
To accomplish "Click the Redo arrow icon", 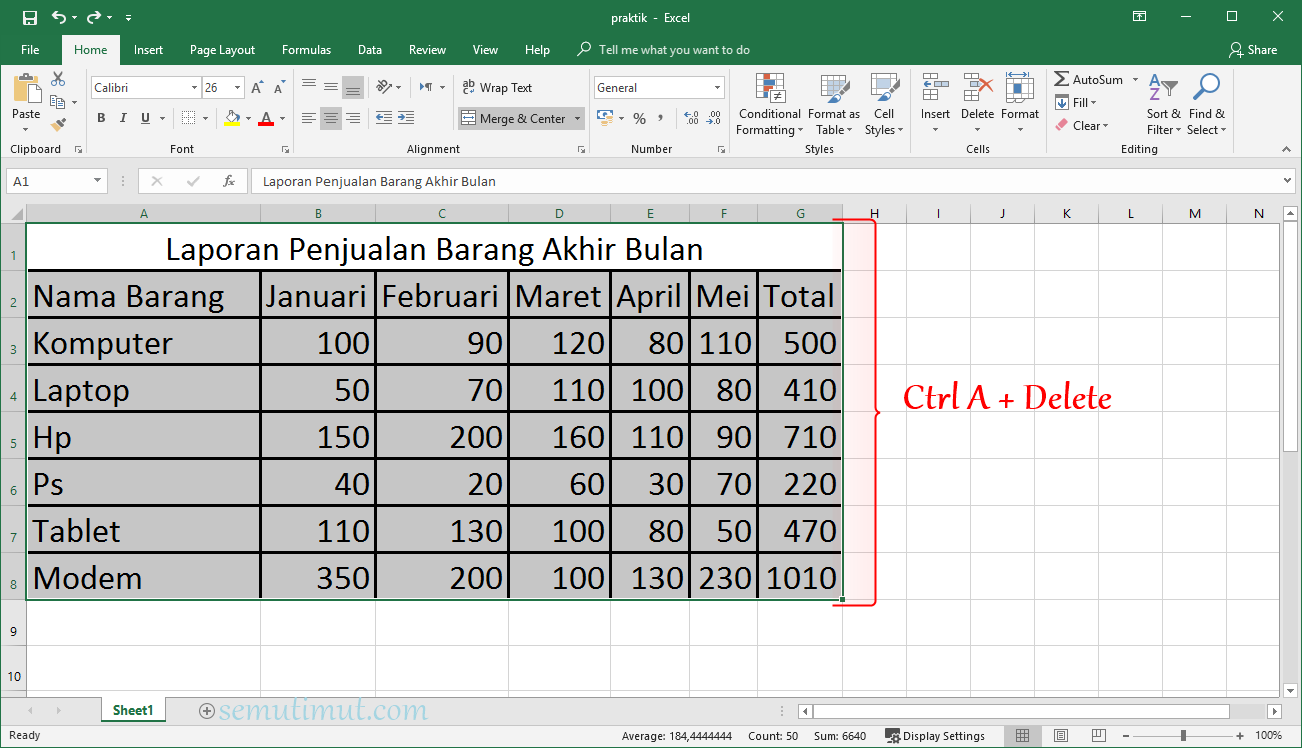I will (94, 17).
